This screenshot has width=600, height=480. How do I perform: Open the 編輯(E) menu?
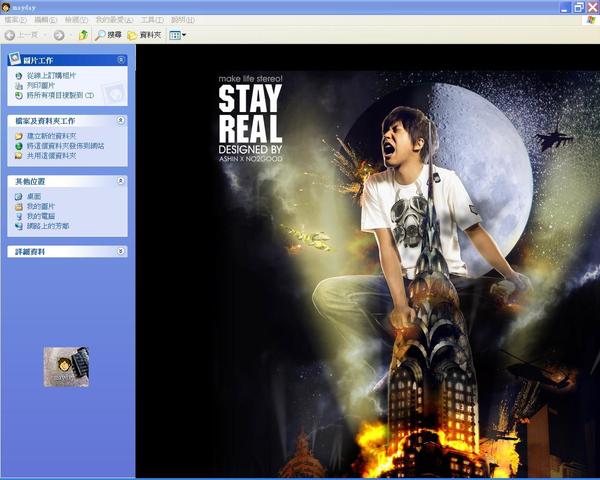pos(45,20)
